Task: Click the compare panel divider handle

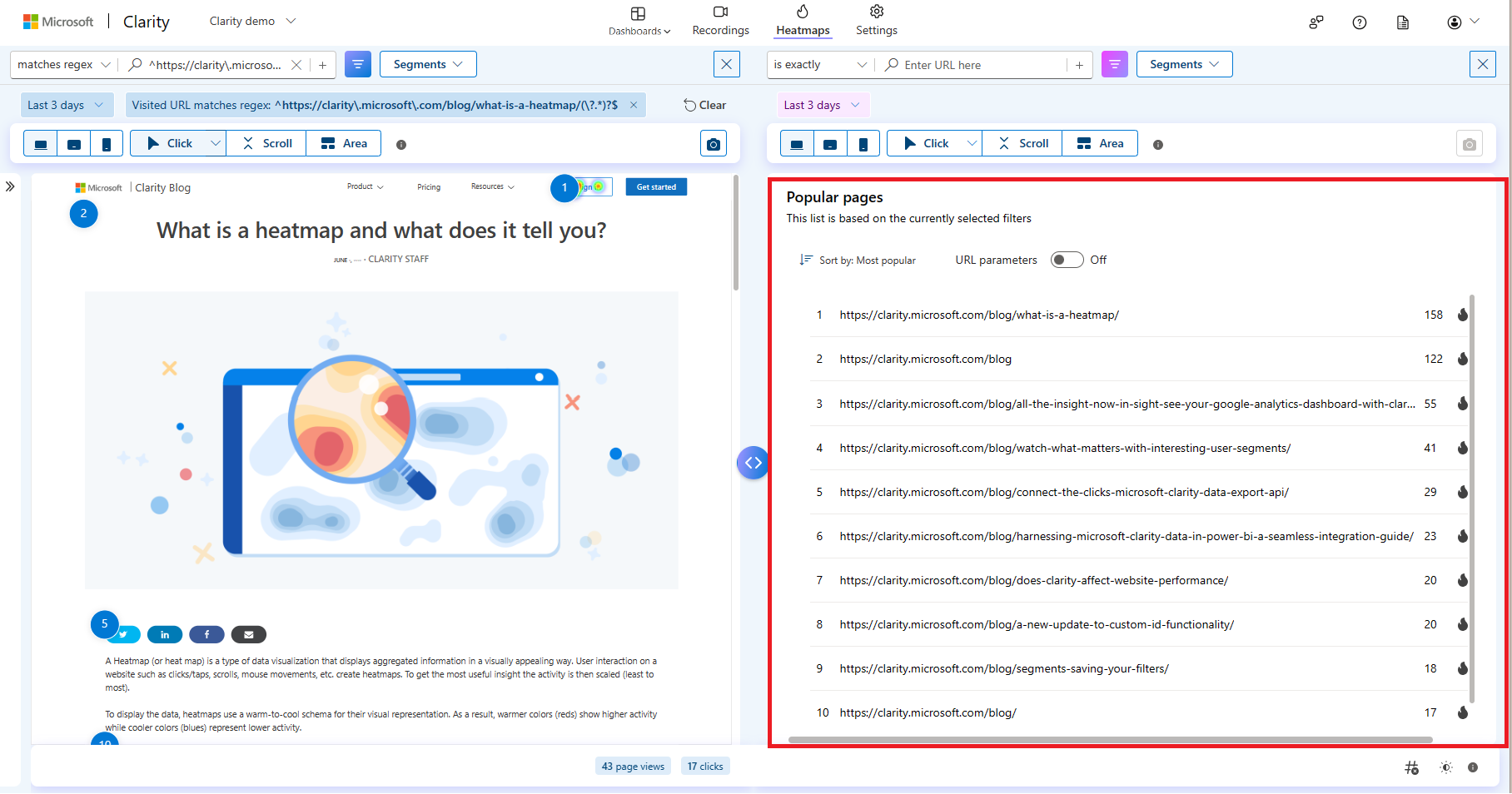Action: (753, 463)
